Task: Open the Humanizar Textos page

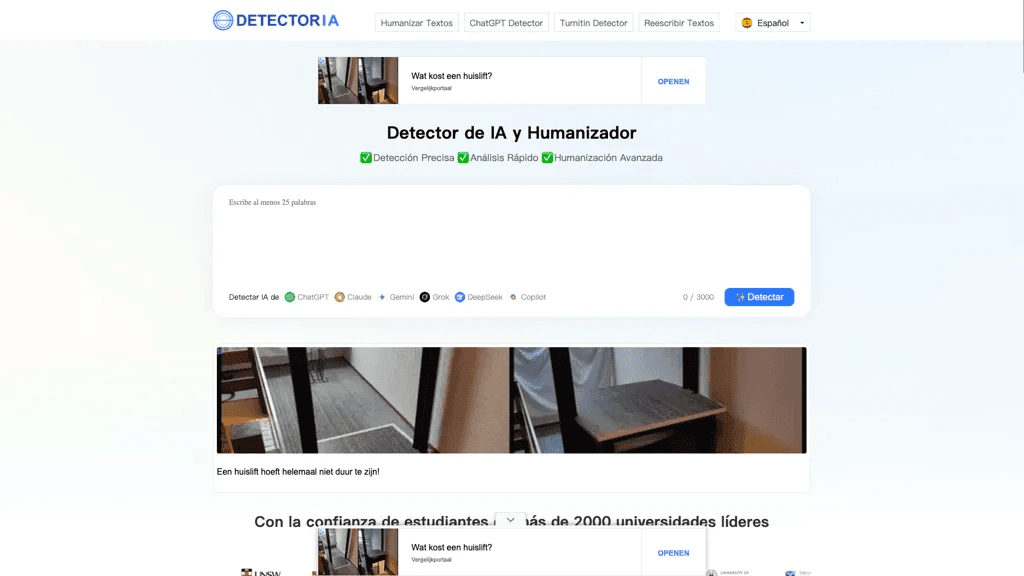Action: [417, 23]
